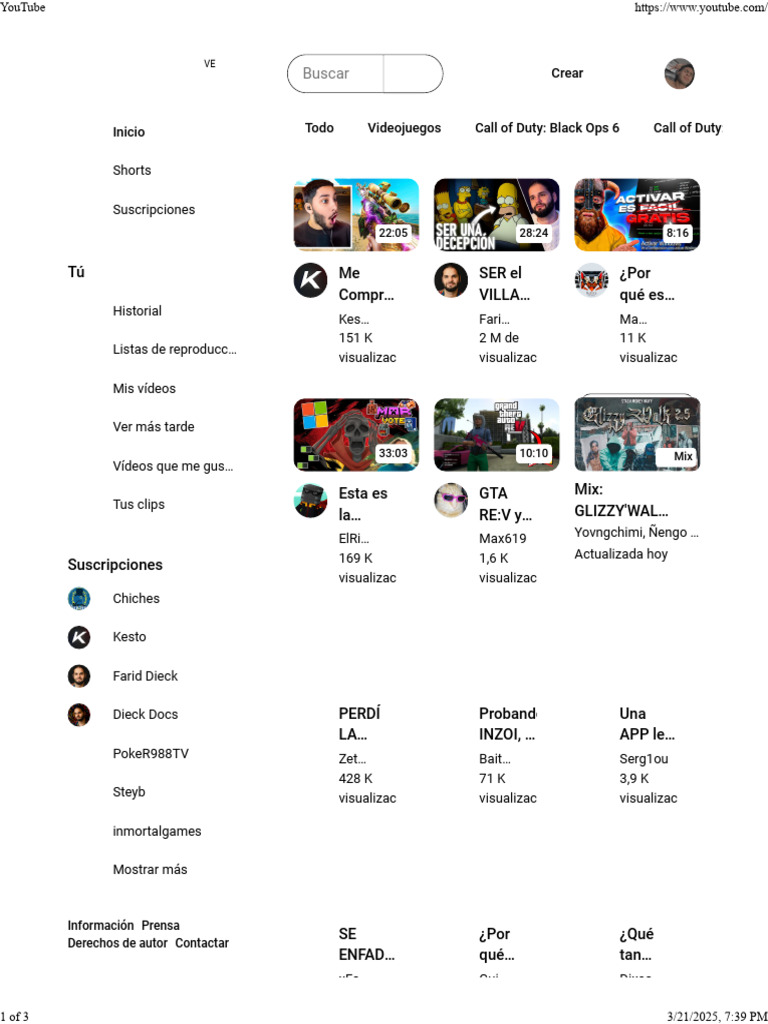The width and height of the screenshot is (768, 1024).
Task: Select the Todo filter chip
Action: [319, 128]
